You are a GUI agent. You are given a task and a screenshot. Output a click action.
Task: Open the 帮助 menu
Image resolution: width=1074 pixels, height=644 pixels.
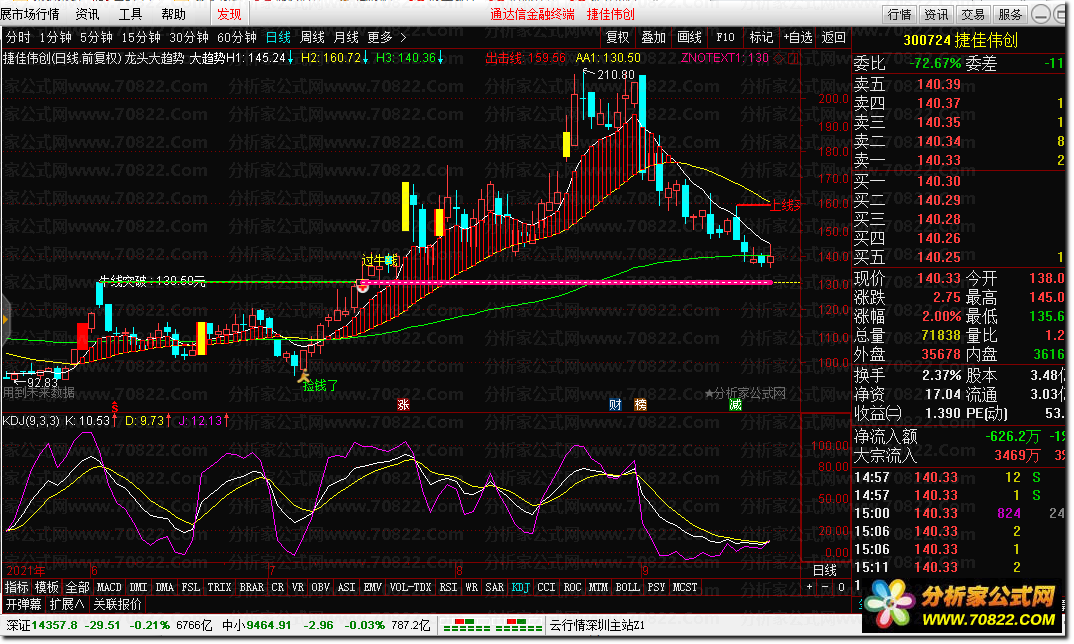point(173,14)
